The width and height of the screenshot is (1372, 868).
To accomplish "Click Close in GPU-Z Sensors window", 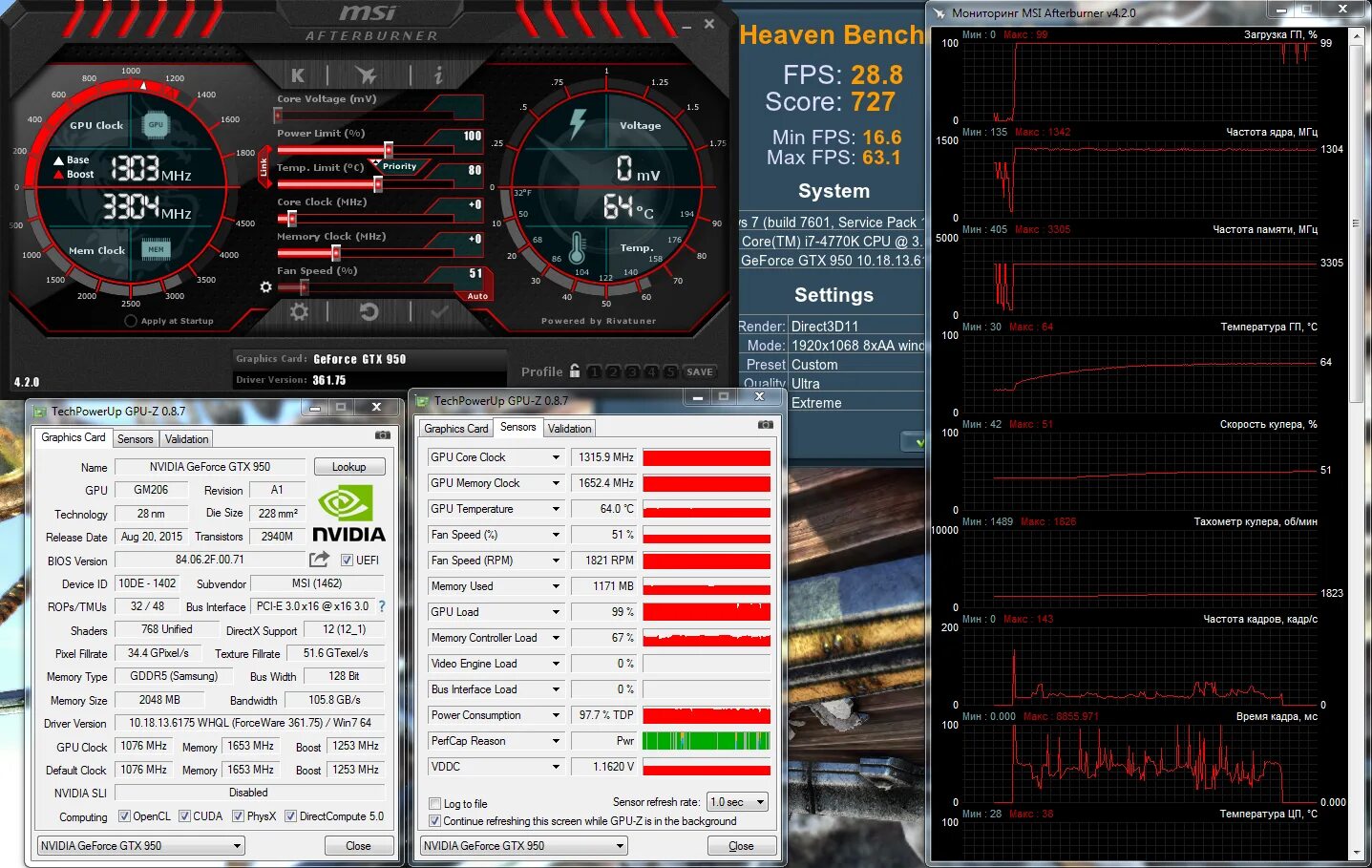I will pos(741,846).
